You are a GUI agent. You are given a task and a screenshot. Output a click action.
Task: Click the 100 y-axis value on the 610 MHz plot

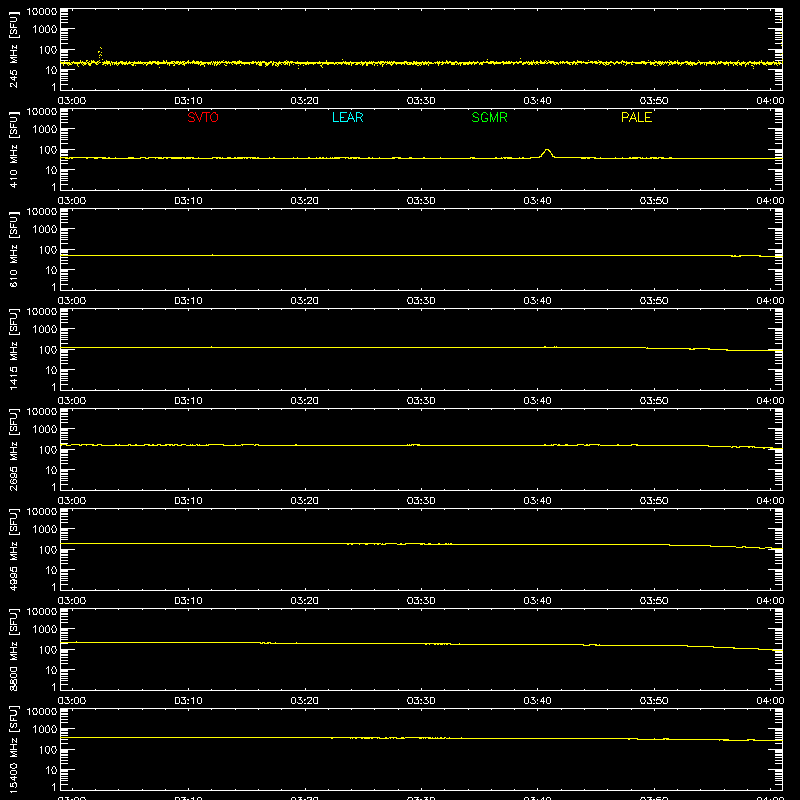(x=48, y=250)
